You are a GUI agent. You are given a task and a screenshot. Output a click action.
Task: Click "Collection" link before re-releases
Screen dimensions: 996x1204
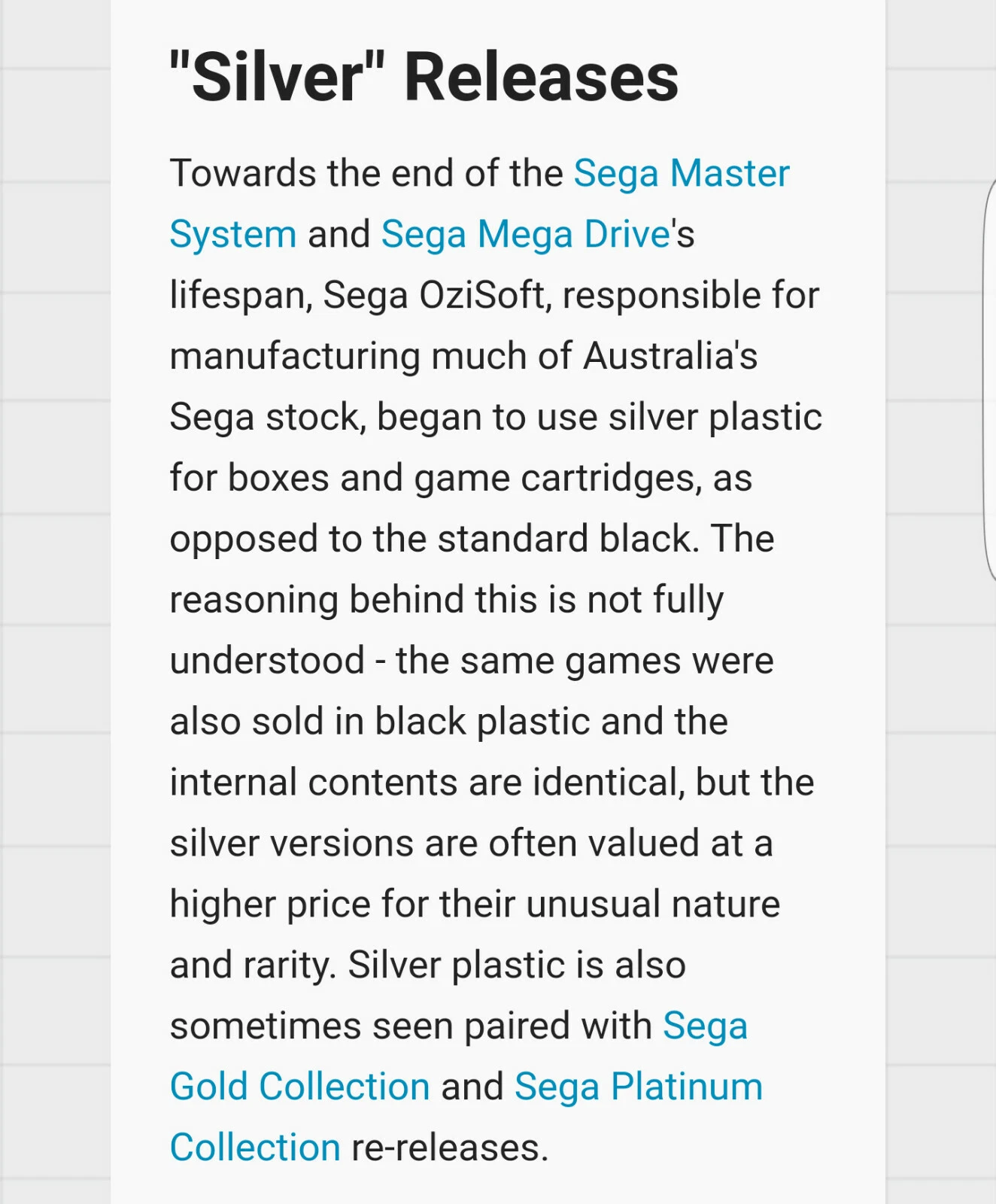255,1148
